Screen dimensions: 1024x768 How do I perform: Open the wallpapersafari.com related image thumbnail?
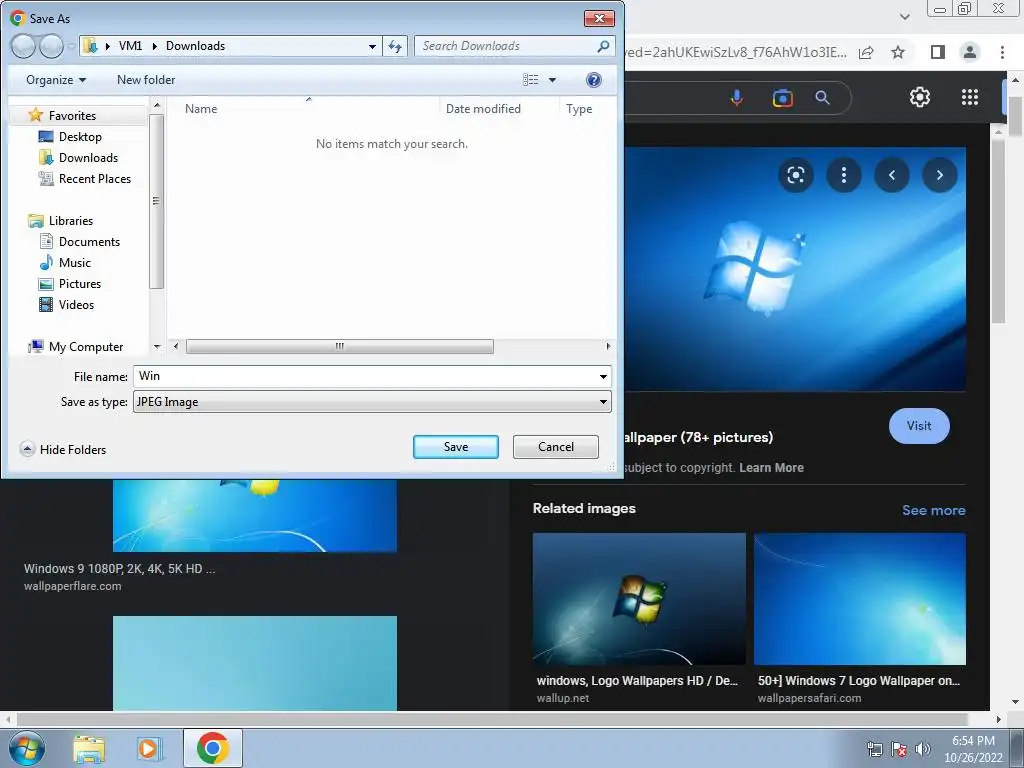(859, 599)
